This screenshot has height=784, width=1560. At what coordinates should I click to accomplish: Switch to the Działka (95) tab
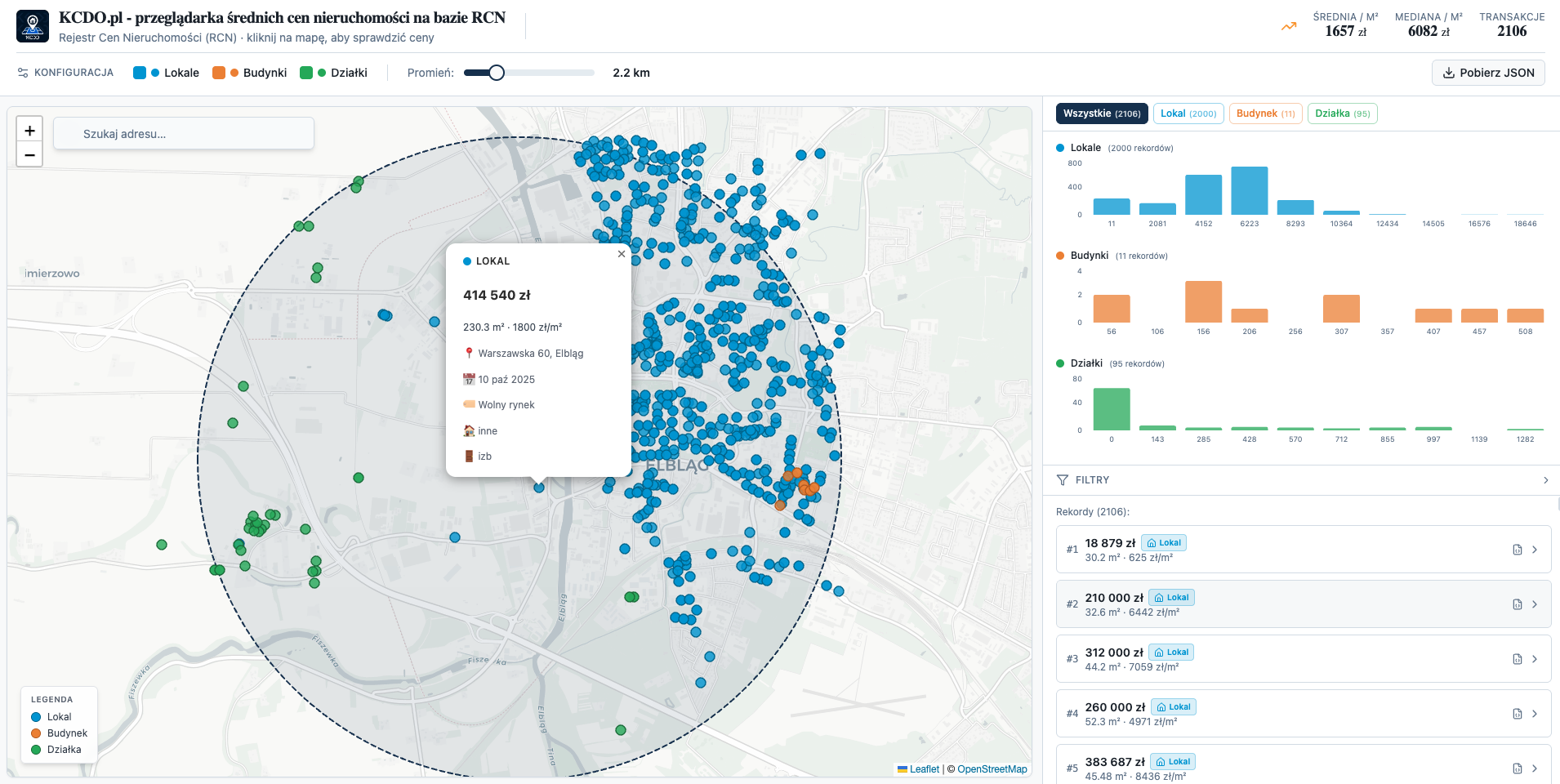coord(1343,114)
